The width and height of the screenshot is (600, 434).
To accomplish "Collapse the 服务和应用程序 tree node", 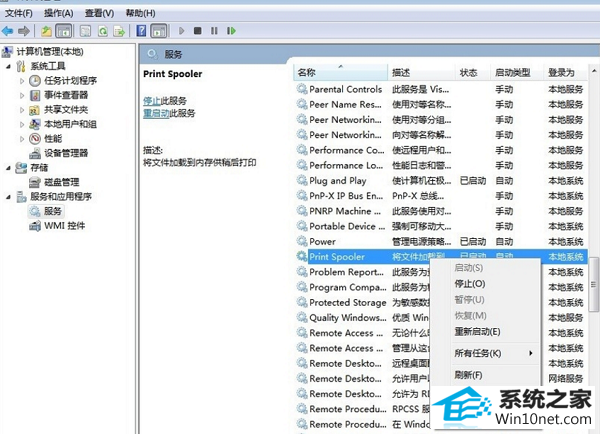I will pos(8,197).
